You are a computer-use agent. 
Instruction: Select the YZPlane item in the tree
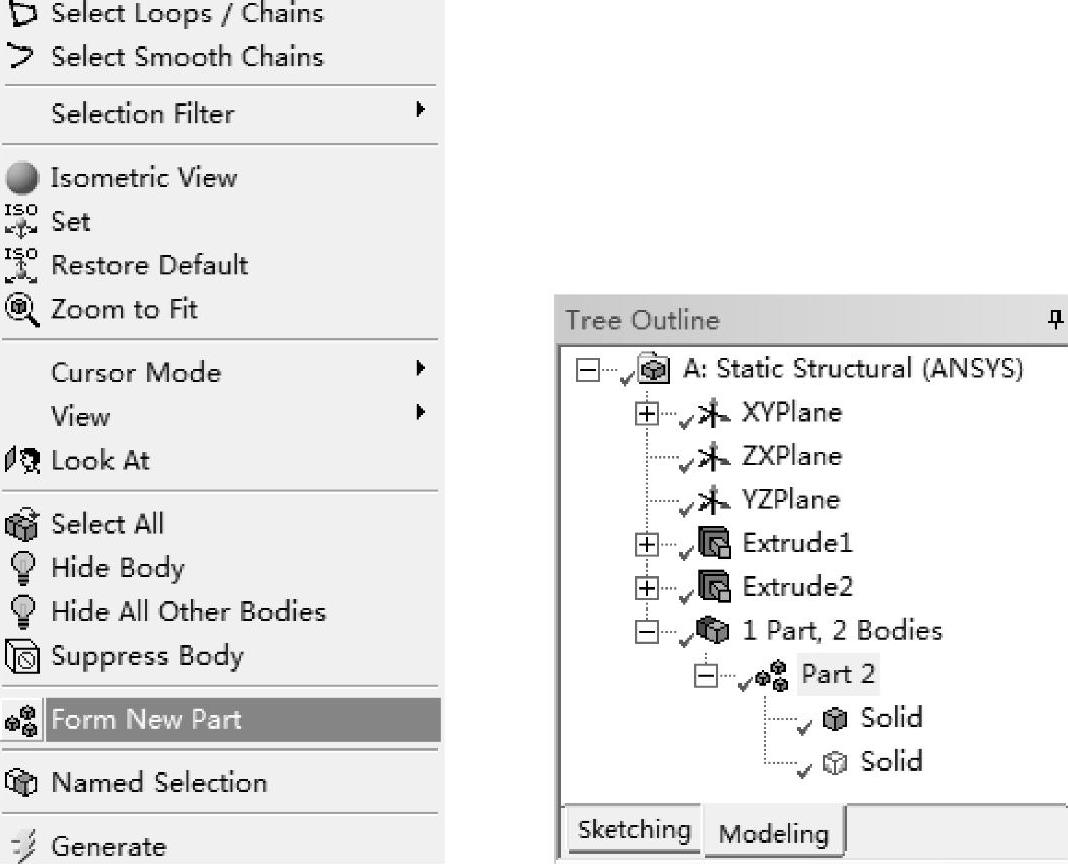[x=790, y=499]
